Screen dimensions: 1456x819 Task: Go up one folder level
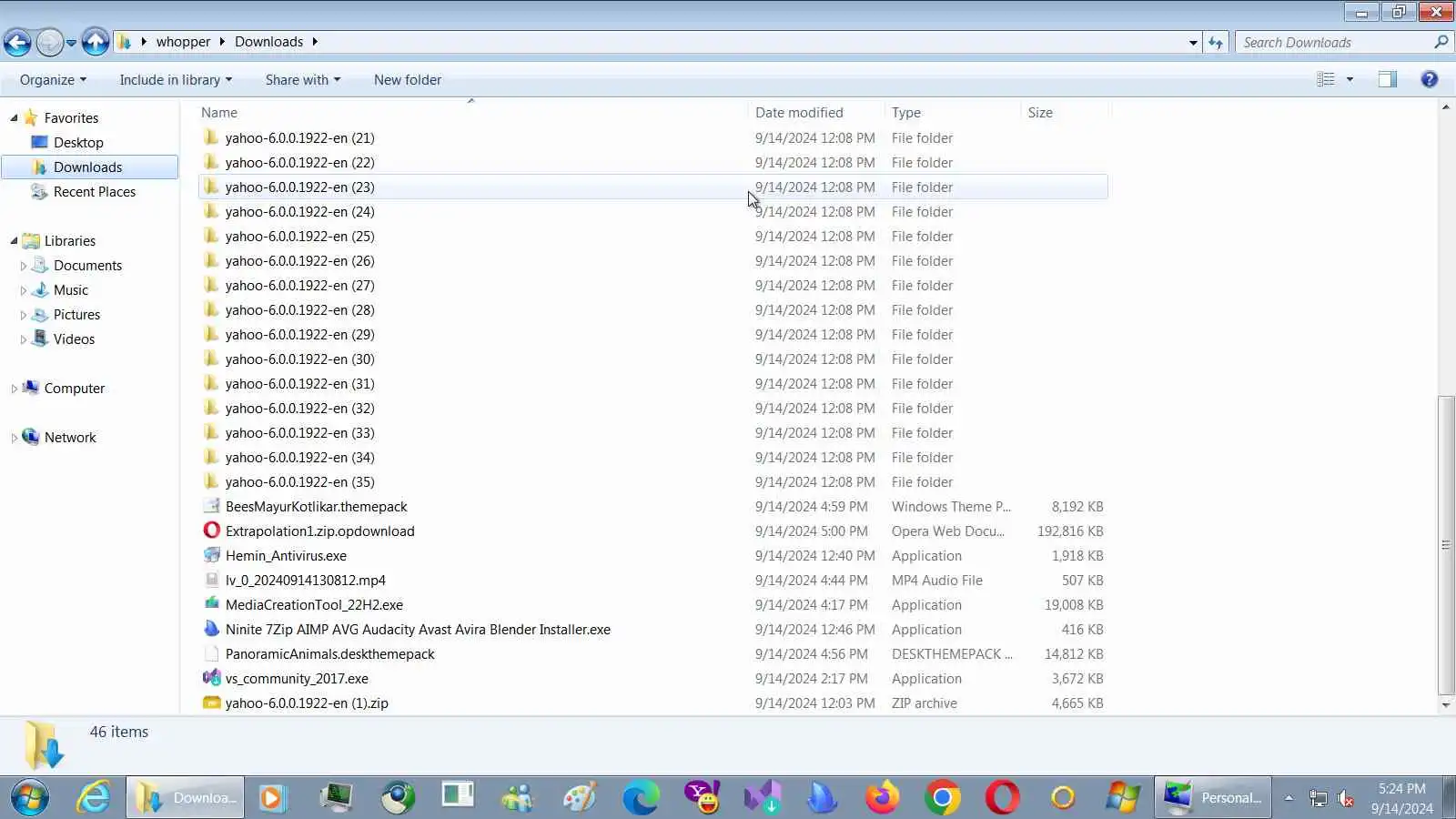pyautogui.click(x=96, y=42)
